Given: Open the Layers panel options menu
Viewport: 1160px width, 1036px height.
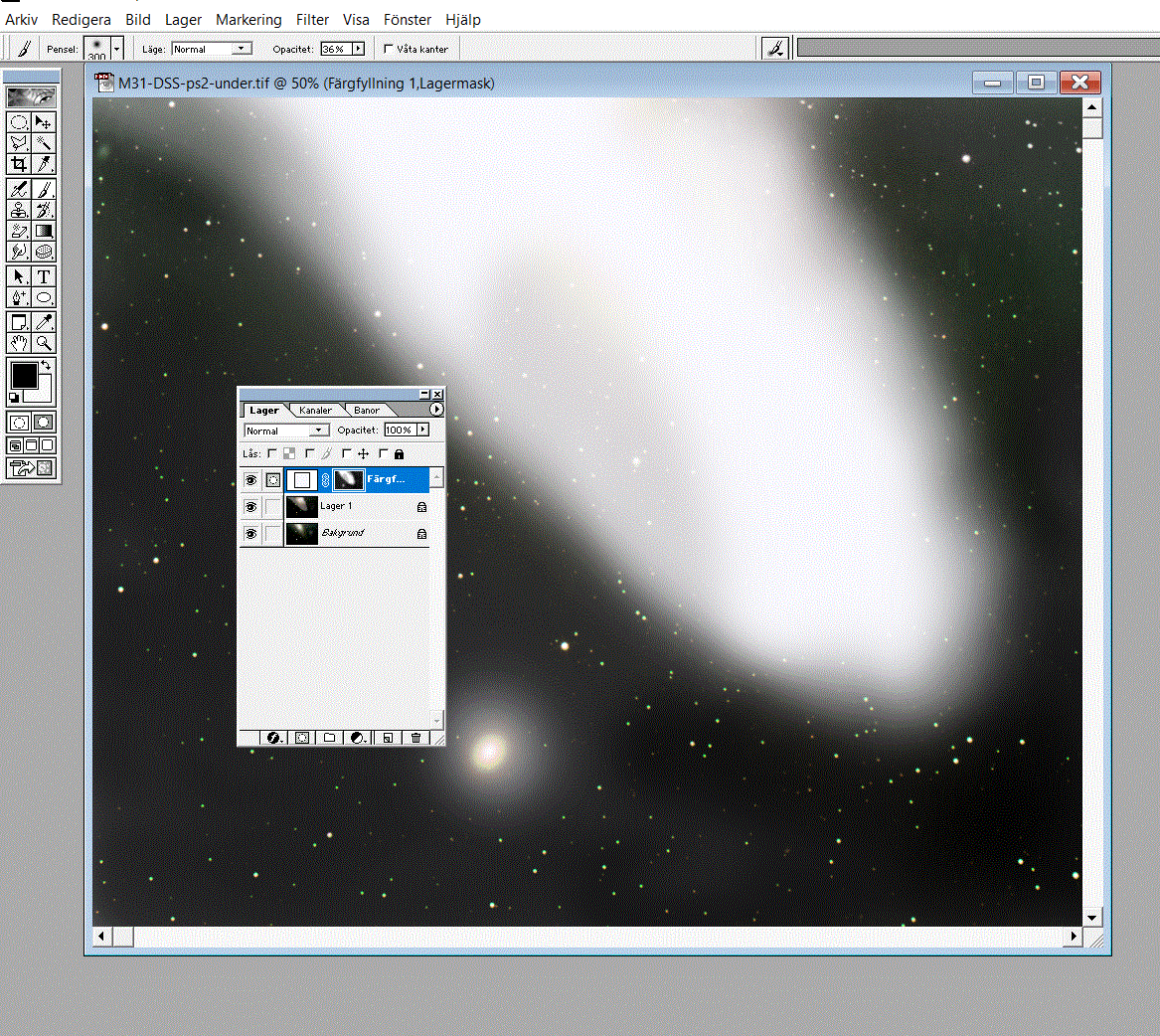Looking at the screenshot, I should click(x=435, y=409).
